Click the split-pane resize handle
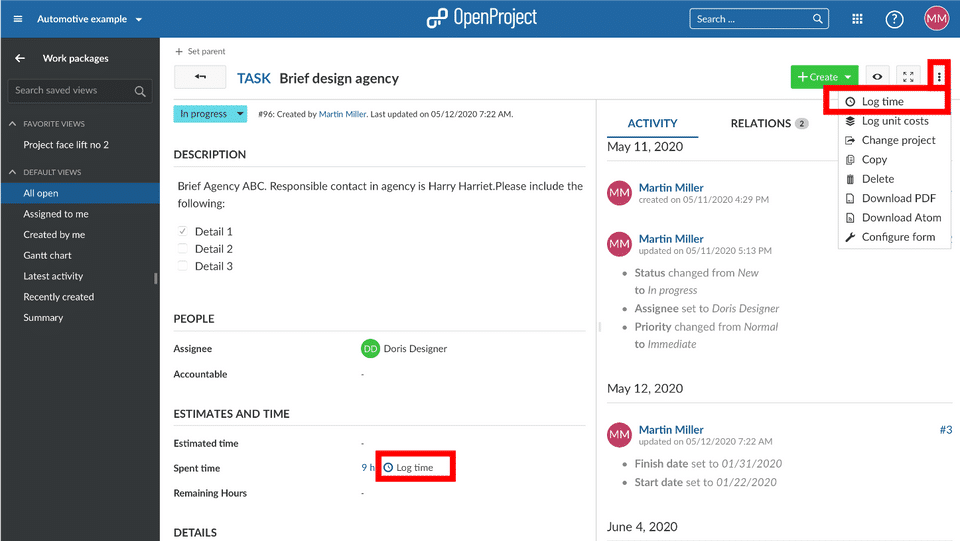 [x=599, y=327]
